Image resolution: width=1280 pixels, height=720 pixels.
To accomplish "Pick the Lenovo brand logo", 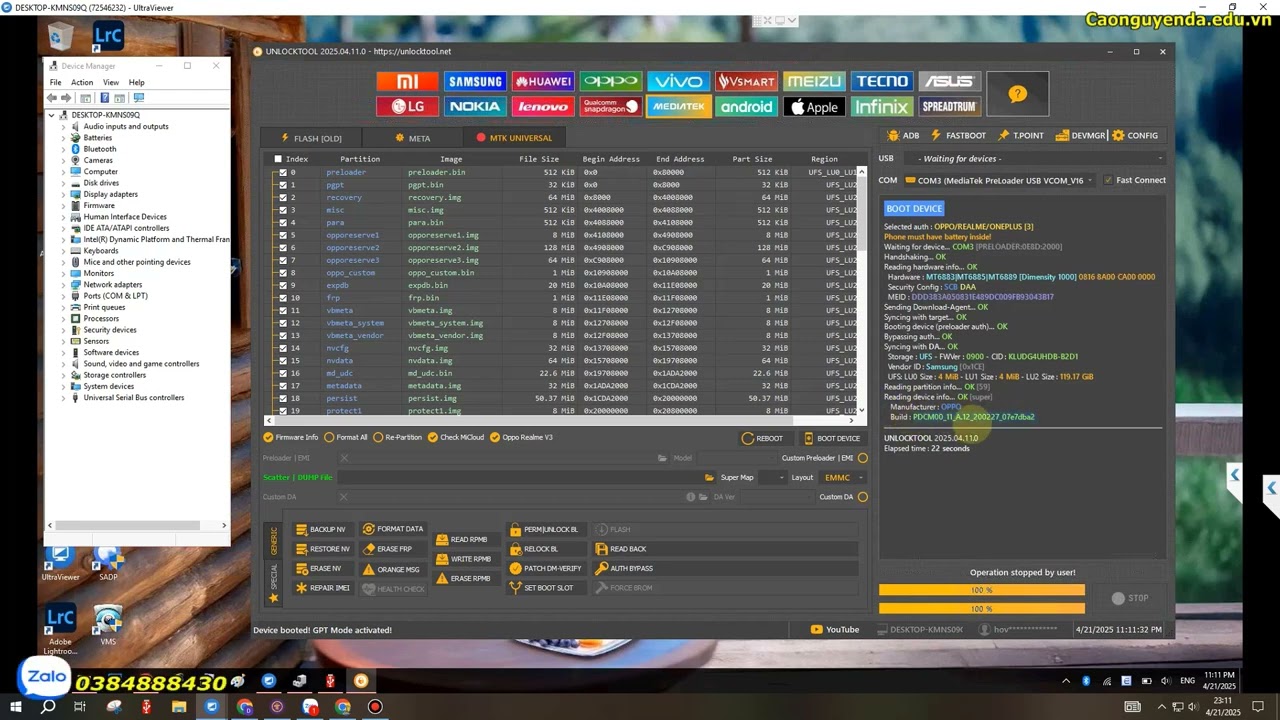I will click(543, 106).
